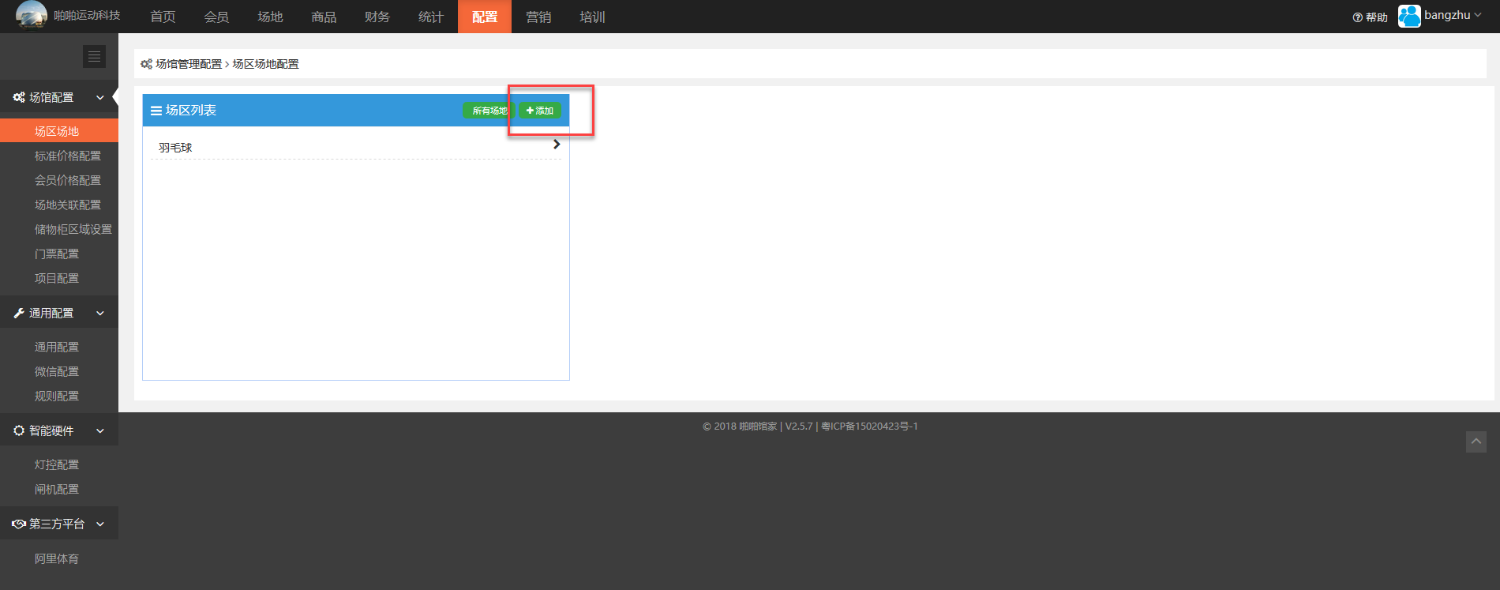Viewport: 1500px width, 590px height.
Task: Open 规则配置 in the sidebar
Action: tap(59, 396)
